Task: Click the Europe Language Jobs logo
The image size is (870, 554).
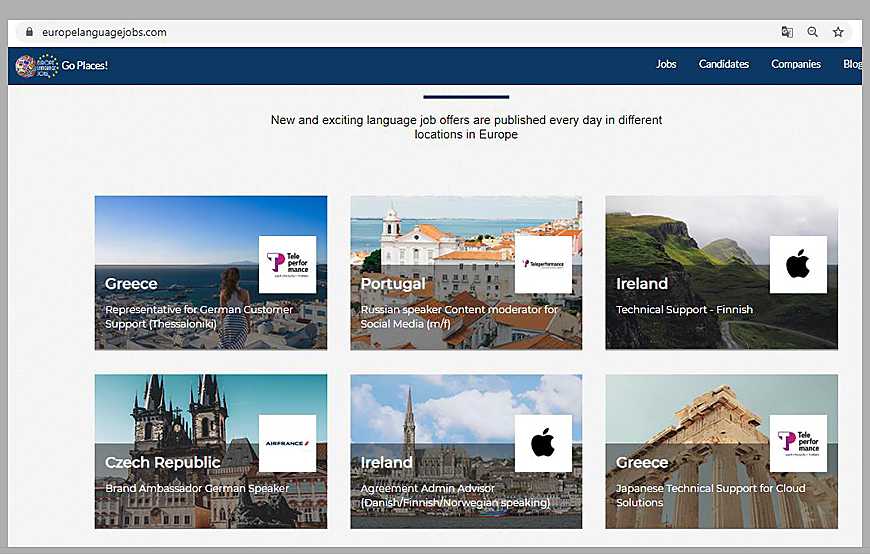Action: (36, 65)
